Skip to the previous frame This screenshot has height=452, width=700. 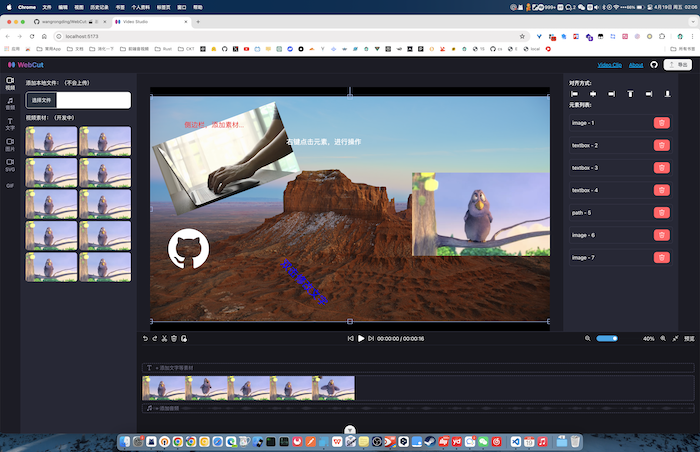[350, 339]
